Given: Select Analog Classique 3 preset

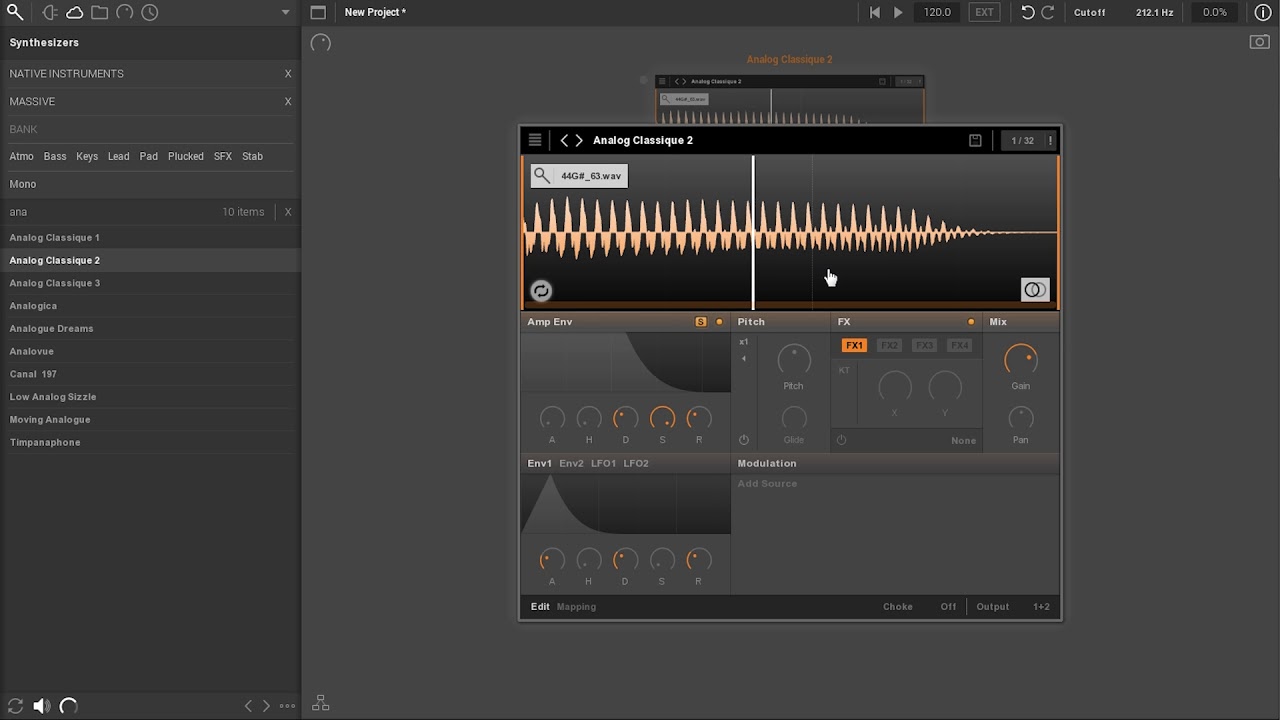Looking at the screenshot, I should point(150,283).
